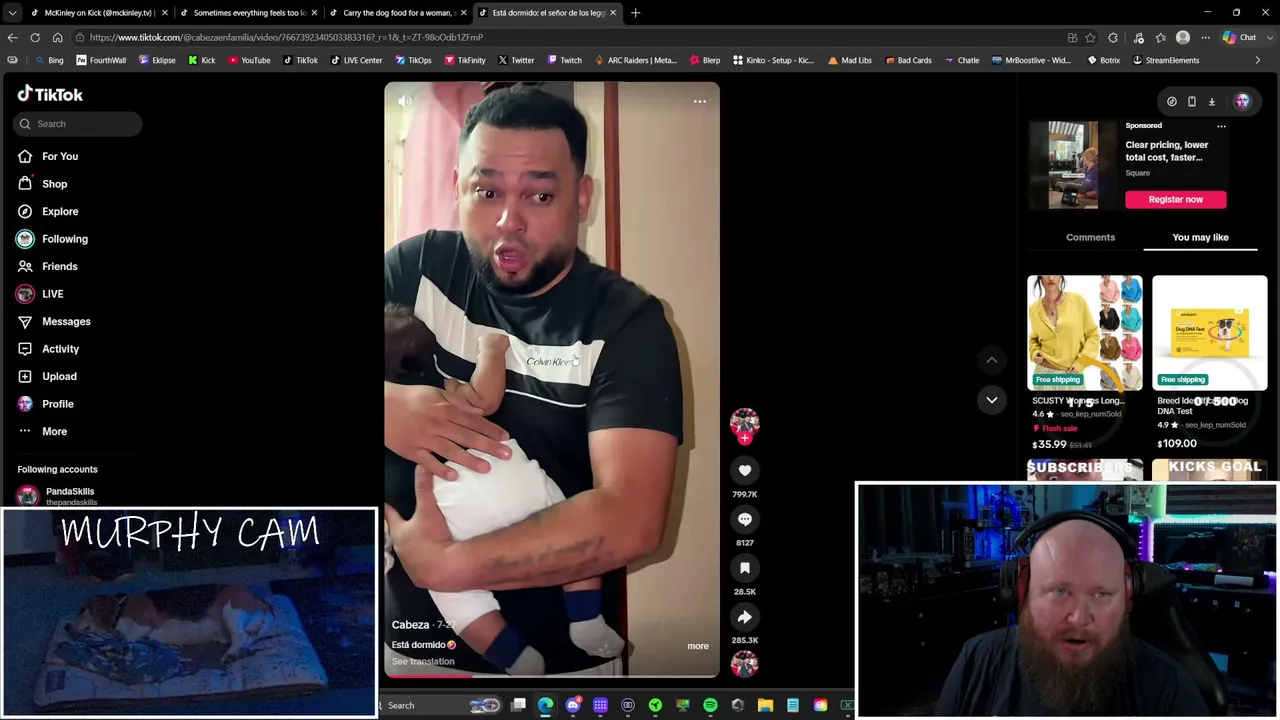Reload the page with refresh button
1280x720 pixels.
tap(35, 37)
